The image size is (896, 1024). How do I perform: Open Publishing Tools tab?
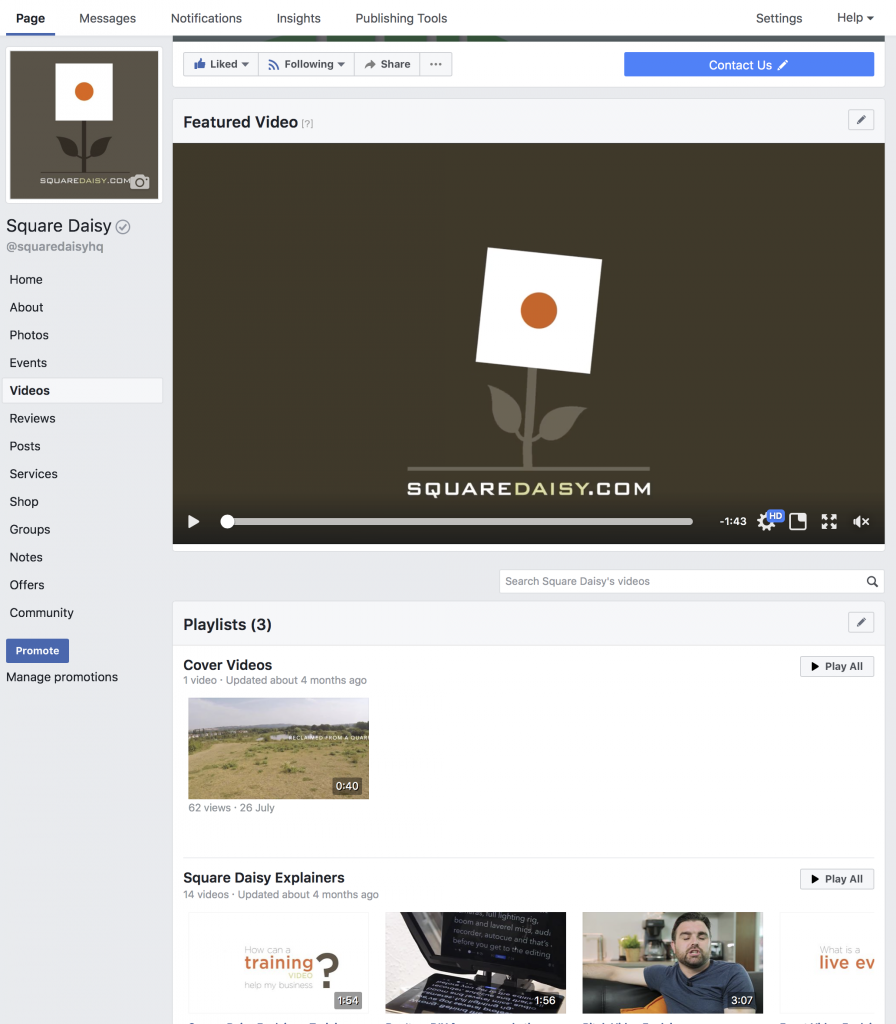pyautogui.click(x=401, y=18)
